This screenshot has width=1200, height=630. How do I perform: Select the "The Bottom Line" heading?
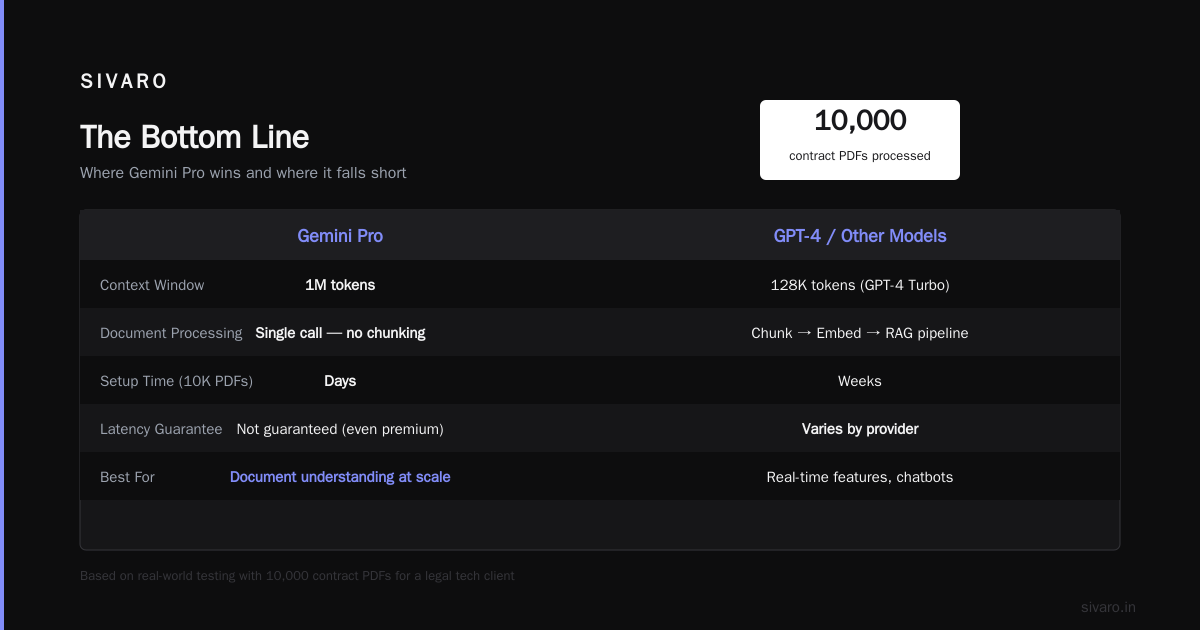(195, 137)
